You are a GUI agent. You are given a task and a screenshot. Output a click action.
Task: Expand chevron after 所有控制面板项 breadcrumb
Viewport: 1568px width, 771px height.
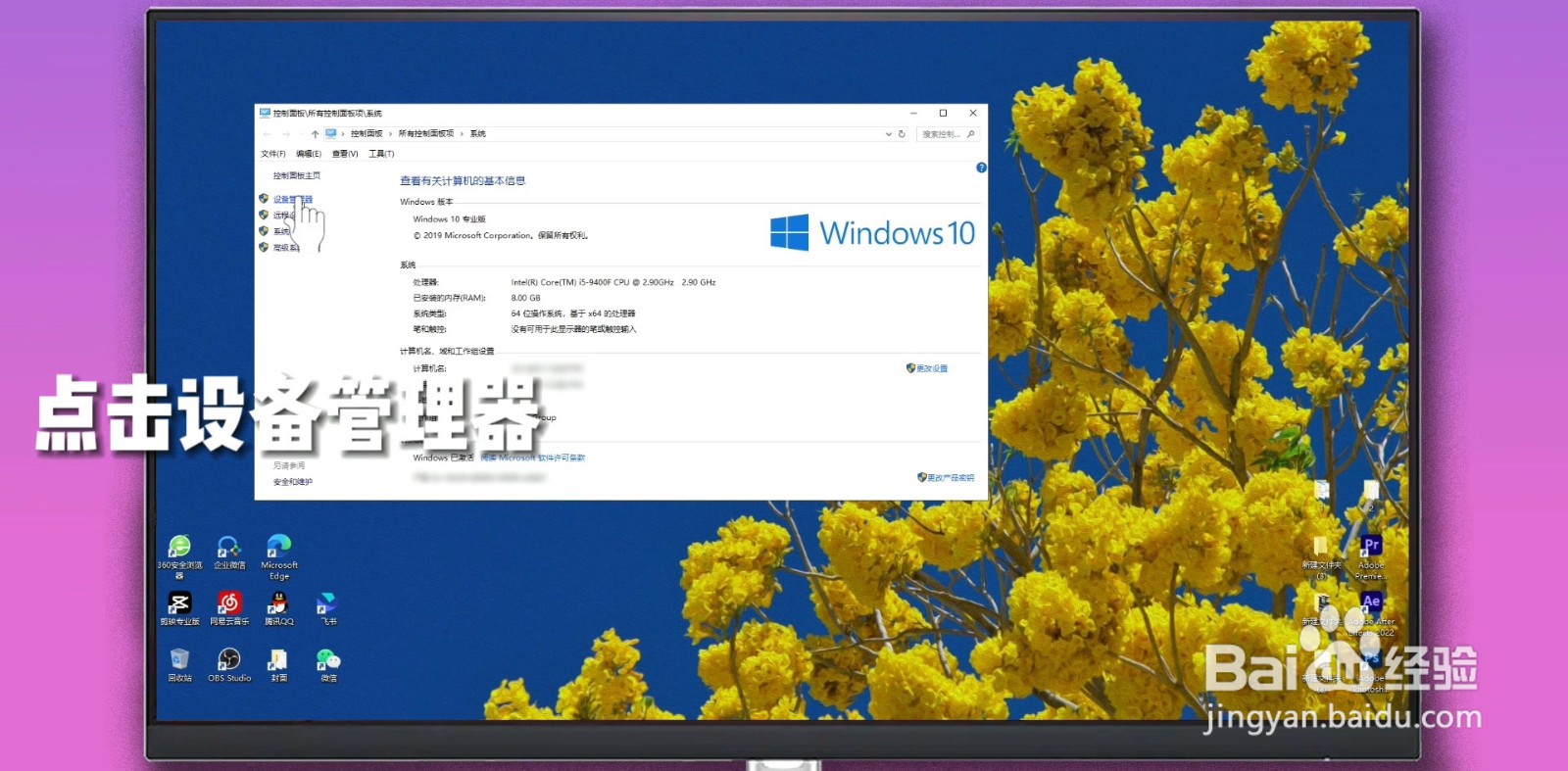click(x=462, y=134)
